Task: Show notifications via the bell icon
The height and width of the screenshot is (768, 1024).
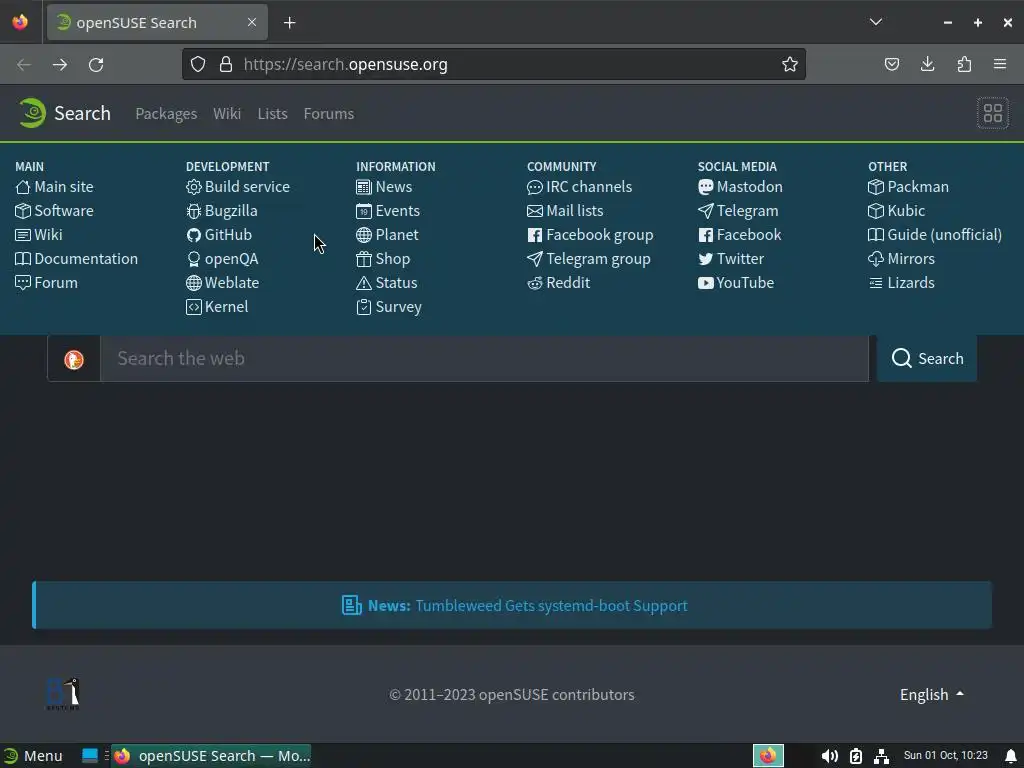Action: pos(1011,756)
